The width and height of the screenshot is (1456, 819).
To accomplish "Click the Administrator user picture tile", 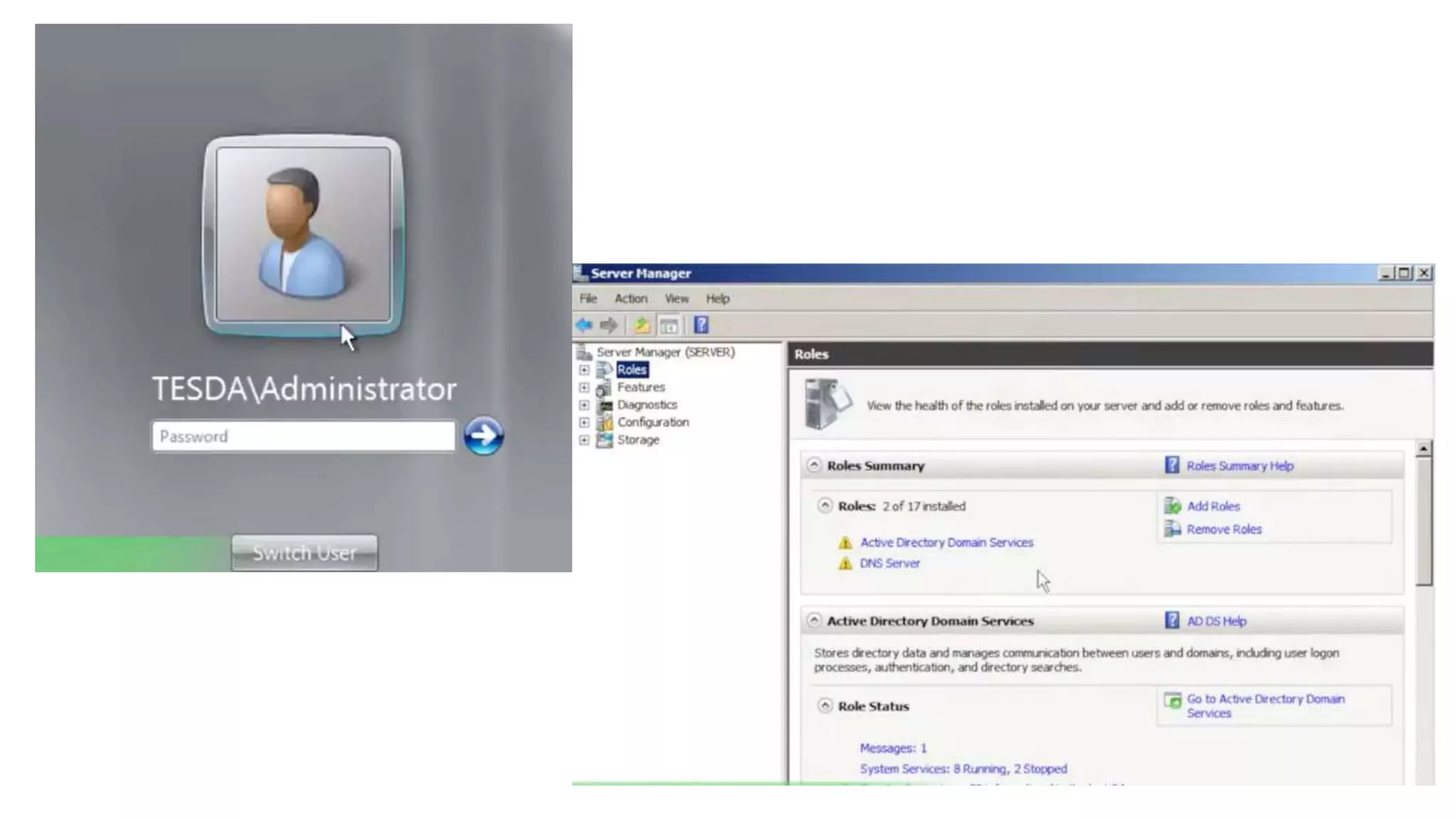I will point(304,234).
